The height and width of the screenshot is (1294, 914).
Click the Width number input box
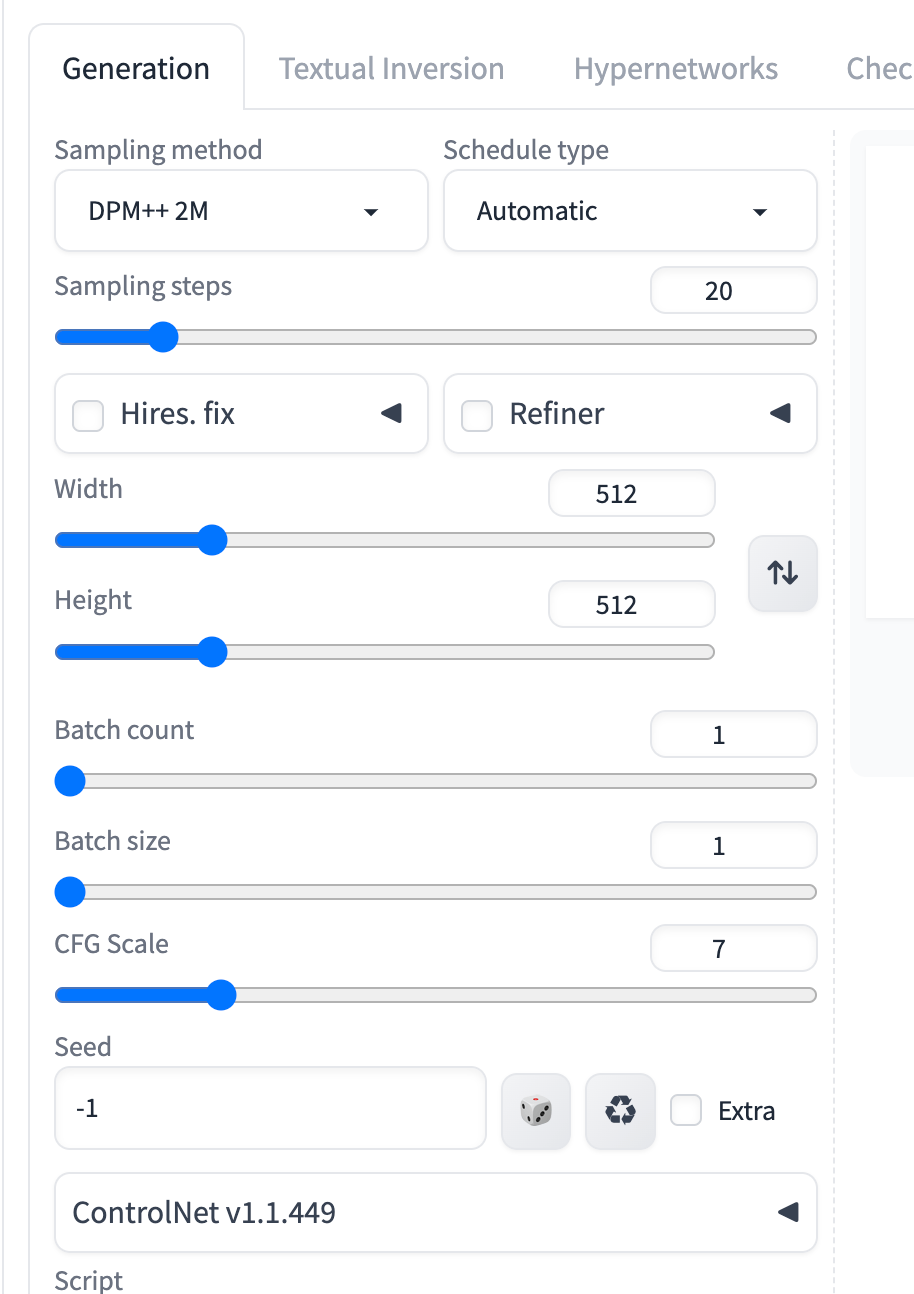click(x=632, y=494)
